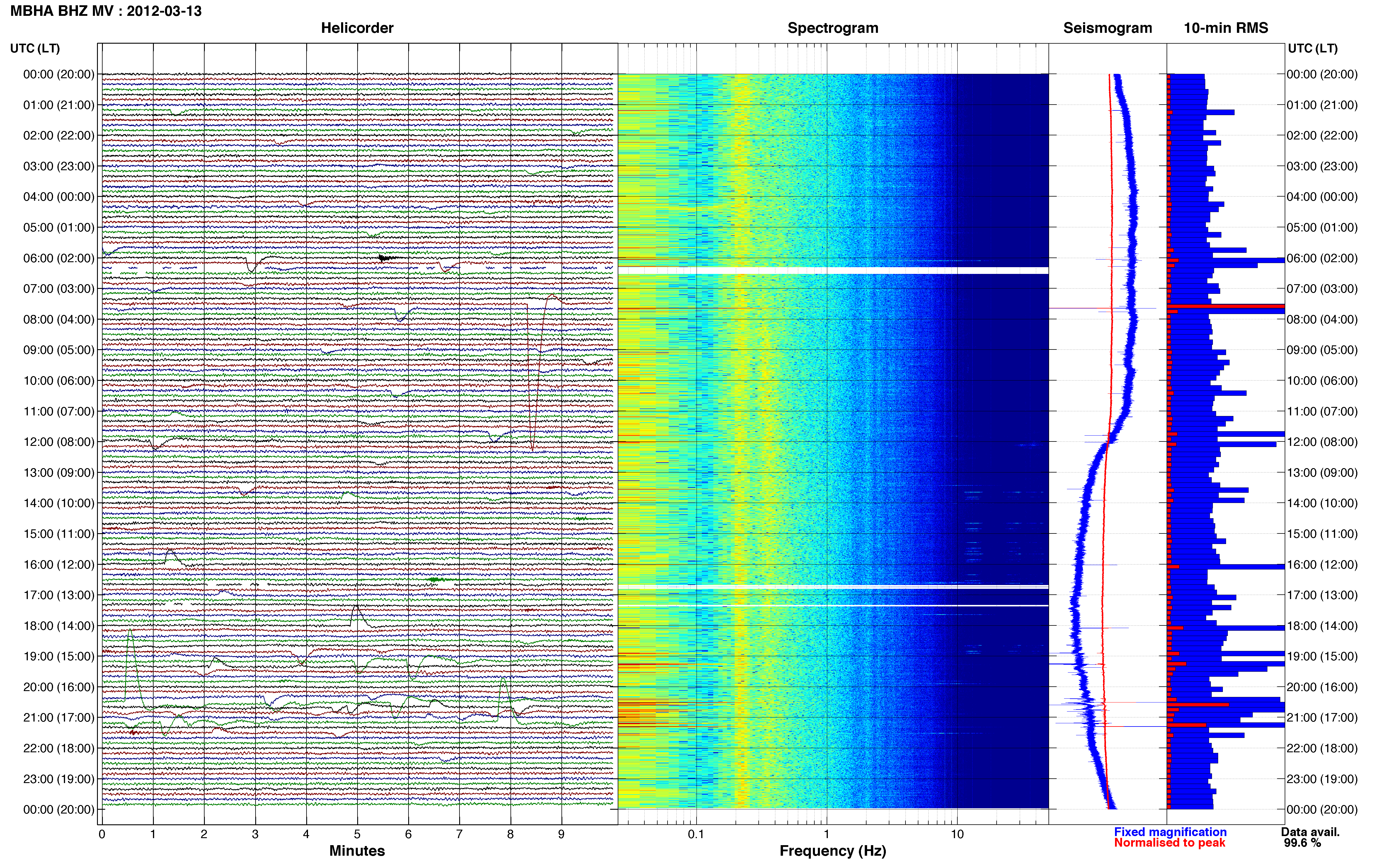Screen dimensions: 1389x868
Task: Click "14:00 (10:00)" on the Helicorder time axis
Action: point(59,504)
